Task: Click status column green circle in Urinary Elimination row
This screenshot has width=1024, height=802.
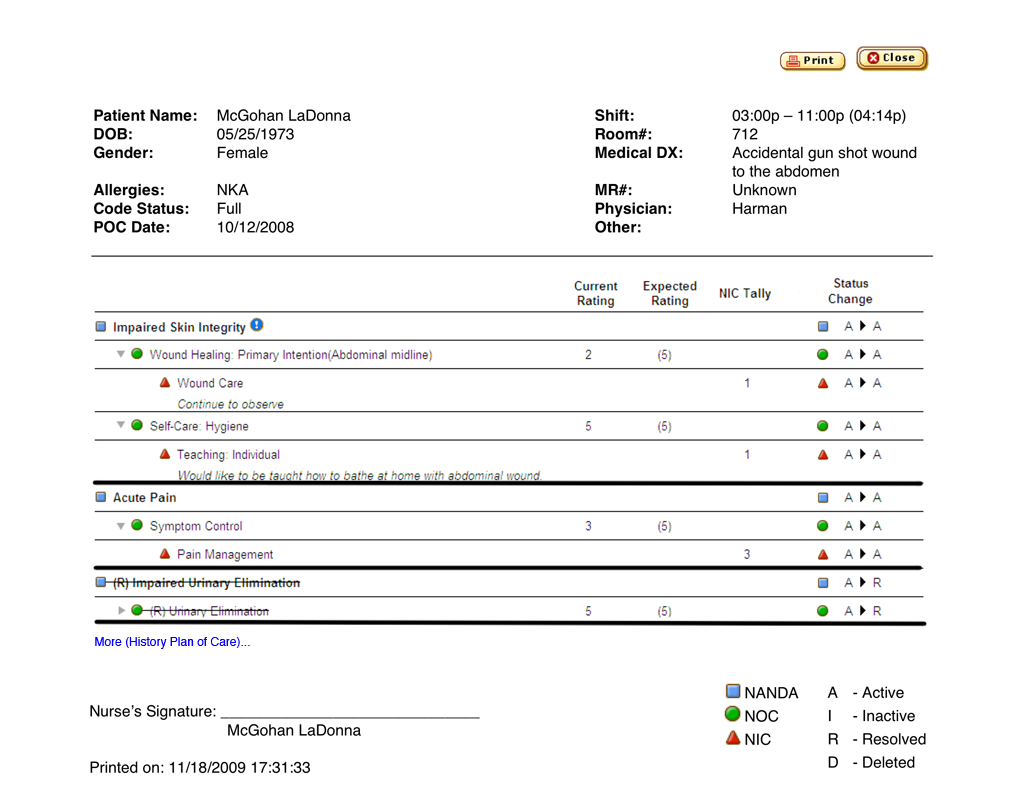Action: point(823,611)
